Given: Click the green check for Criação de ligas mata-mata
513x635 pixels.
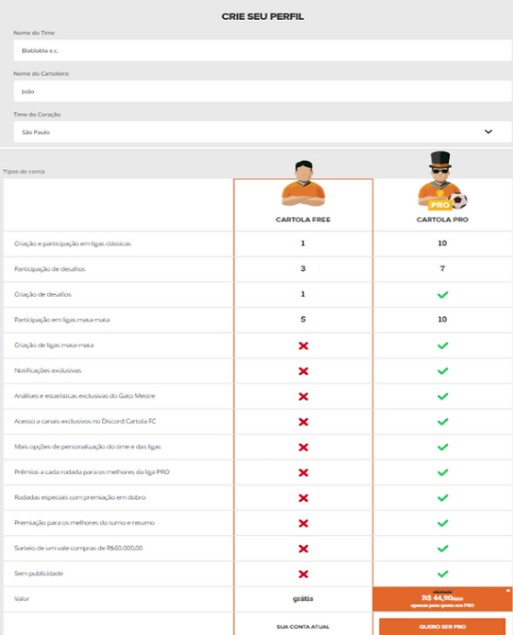Looking at the screenshot, I should click(443, 345).
